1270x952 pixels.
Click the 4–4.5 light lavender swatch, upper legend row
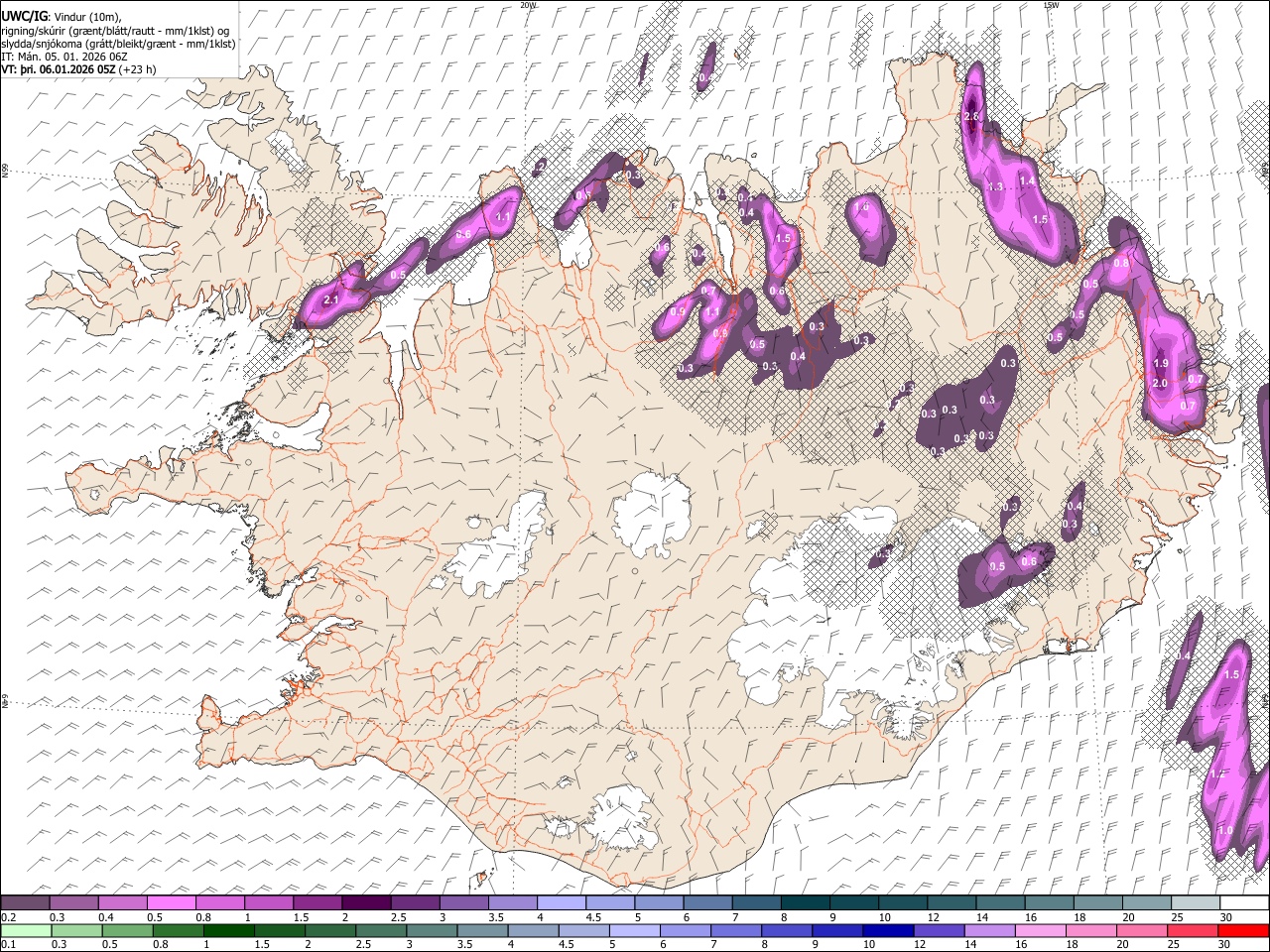tap(560, 902)
